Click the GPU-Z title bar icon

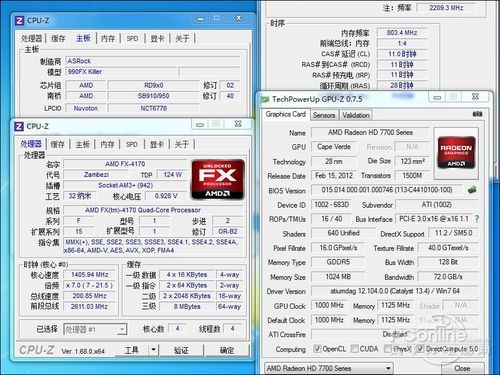265,99
